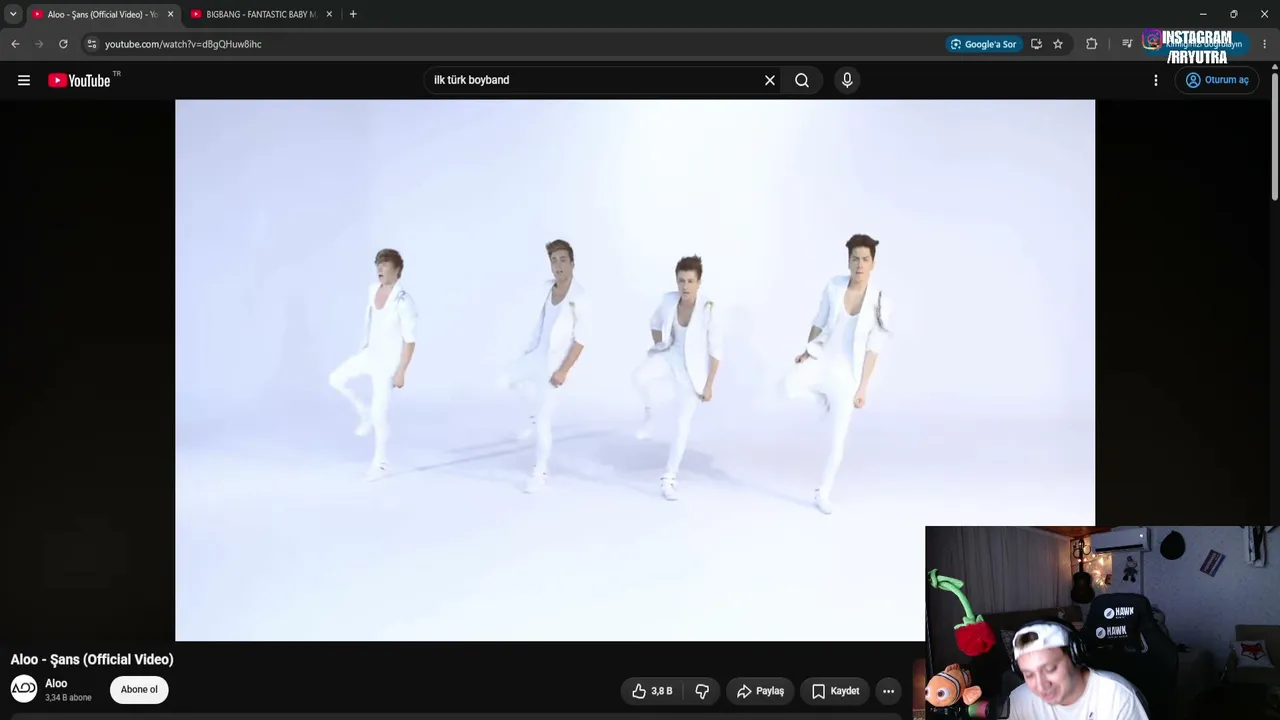This screenshot has width=1280, height=720.
Task: Select the address bar URL
Action: (183, 44)
